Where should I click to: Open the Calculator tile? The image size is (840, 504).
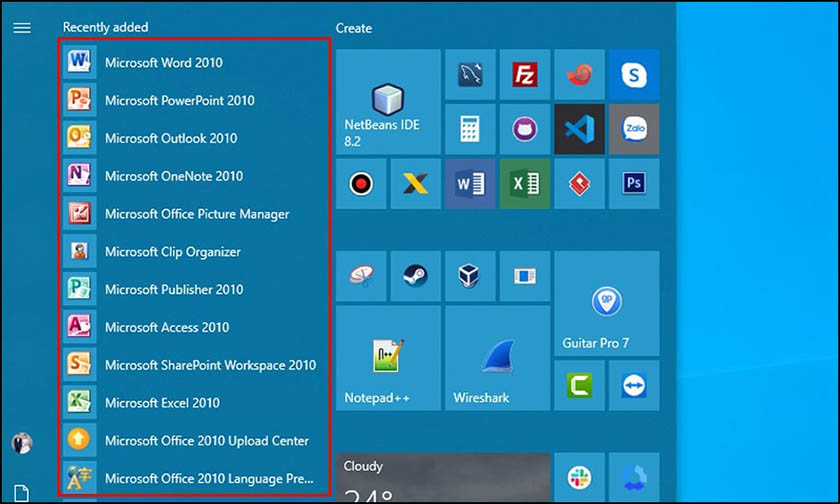(470, 129)
